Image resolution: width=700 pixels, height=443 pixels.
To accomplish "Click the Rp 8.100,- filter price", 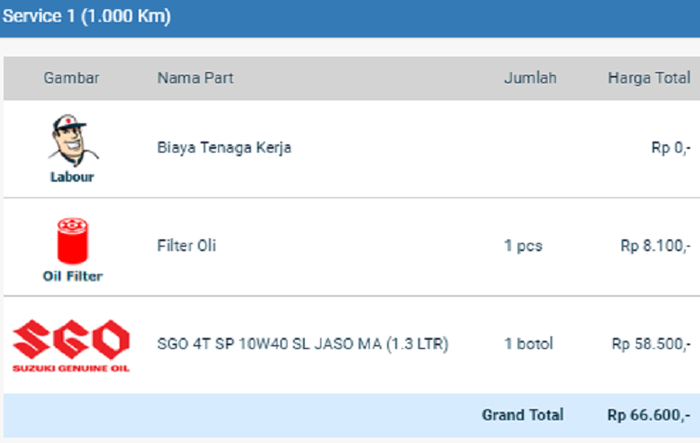I will coord(655,246).
